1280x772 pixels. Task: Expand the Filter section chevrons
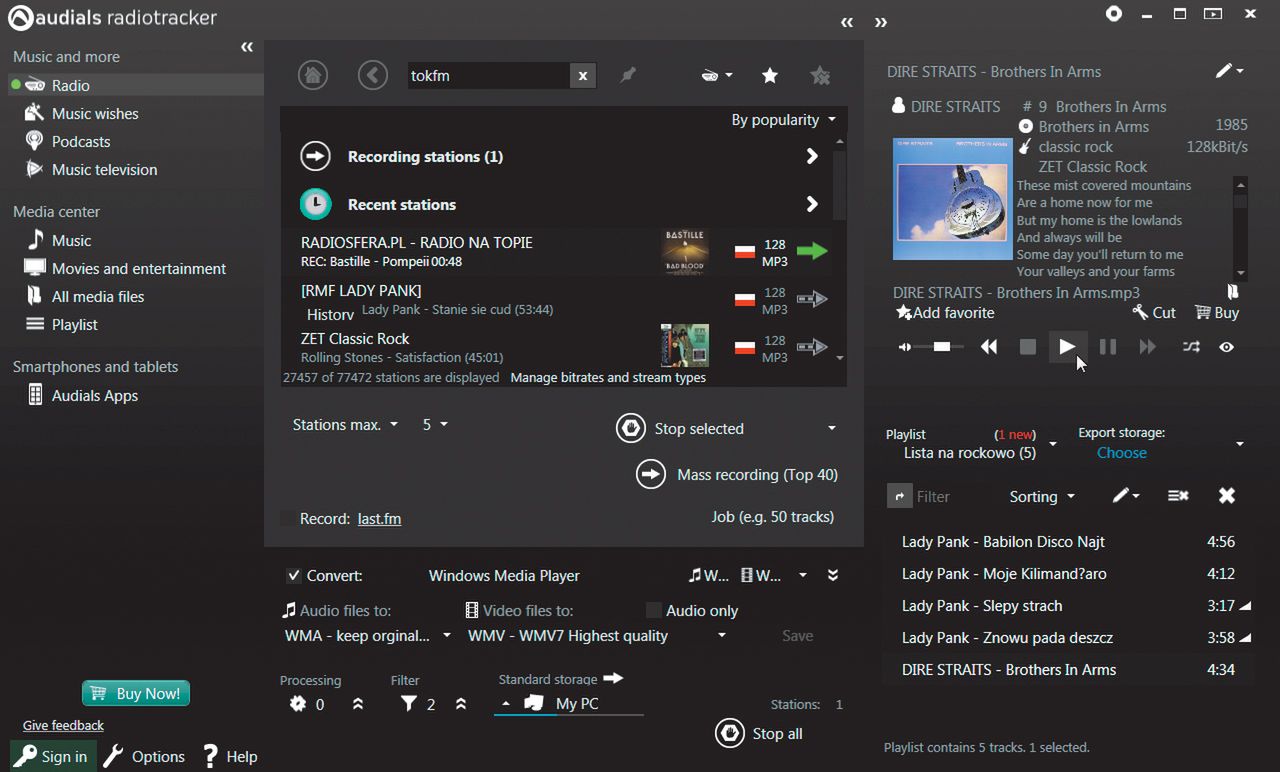[x=461, y=704]
